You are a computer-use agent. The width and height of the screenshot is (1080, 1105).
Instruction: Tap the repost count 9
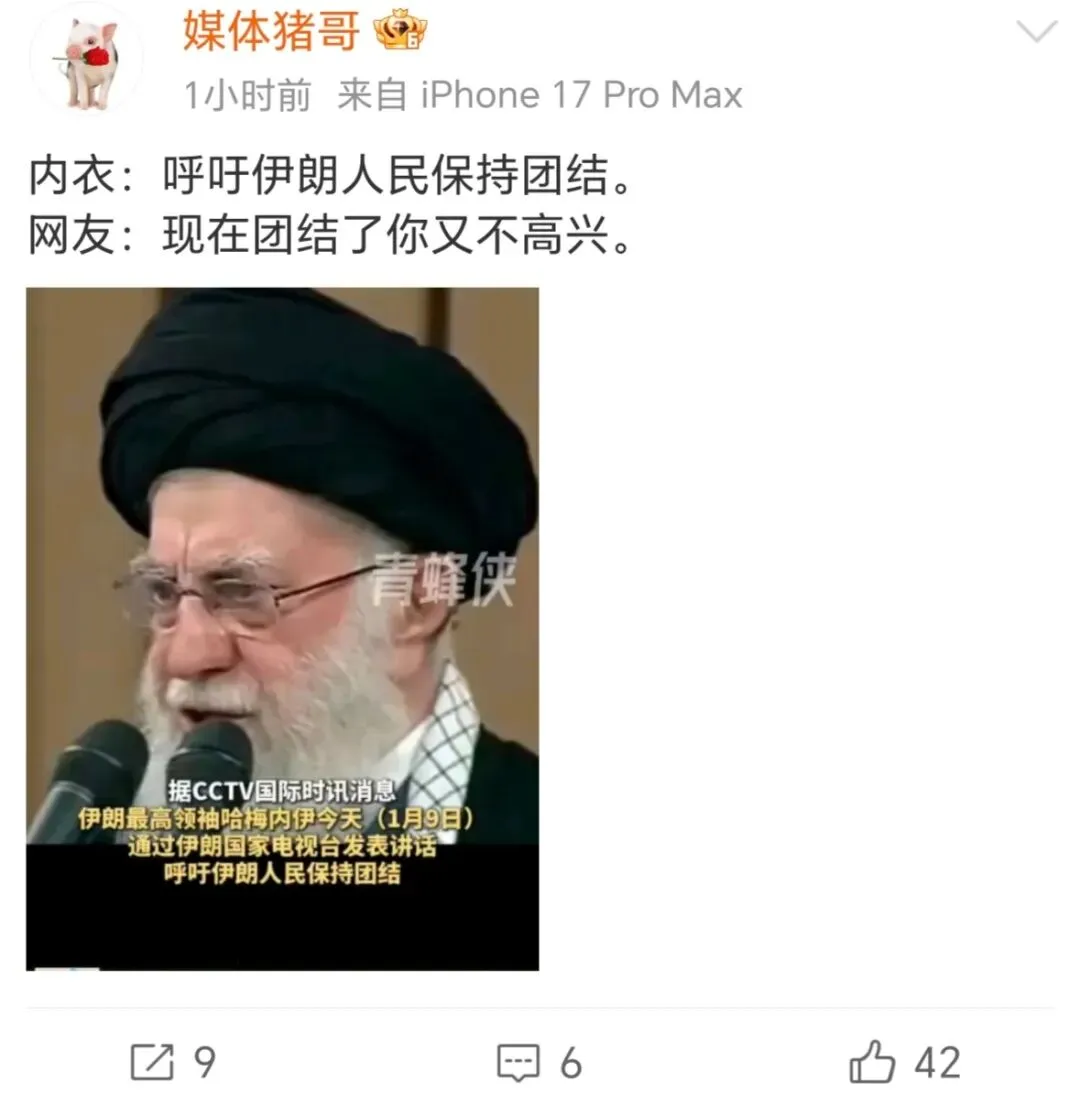(204, 1063)
